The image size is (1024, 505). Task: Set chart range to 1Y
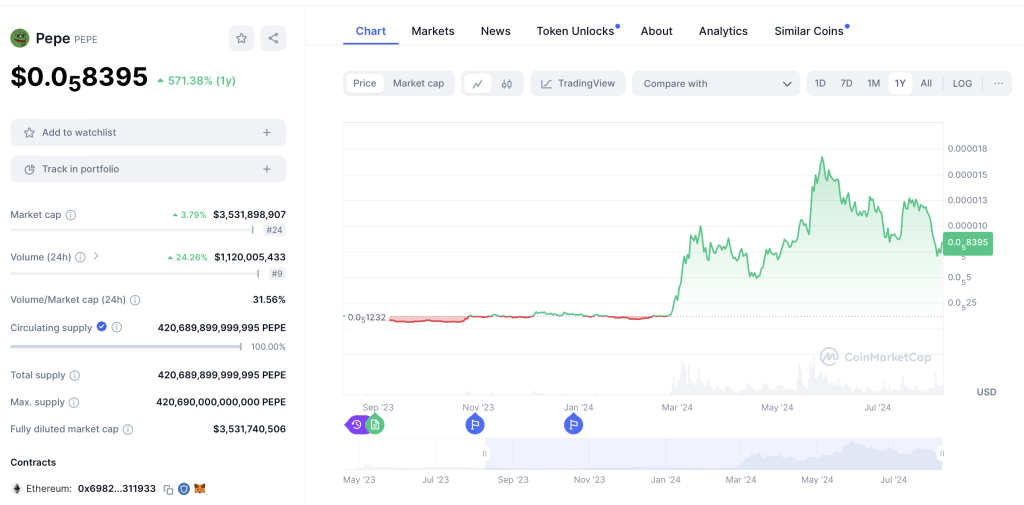coord(901,84)
